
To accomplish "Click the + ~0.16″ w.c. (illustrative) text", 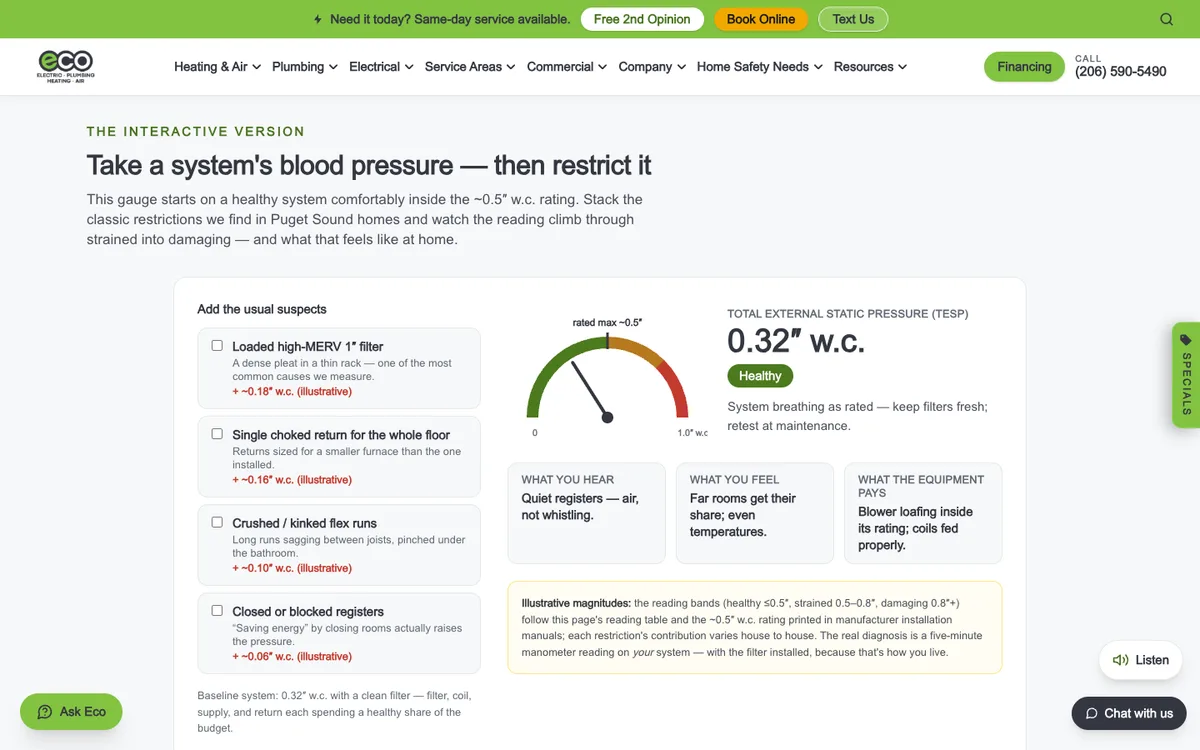I will [292, 479].
